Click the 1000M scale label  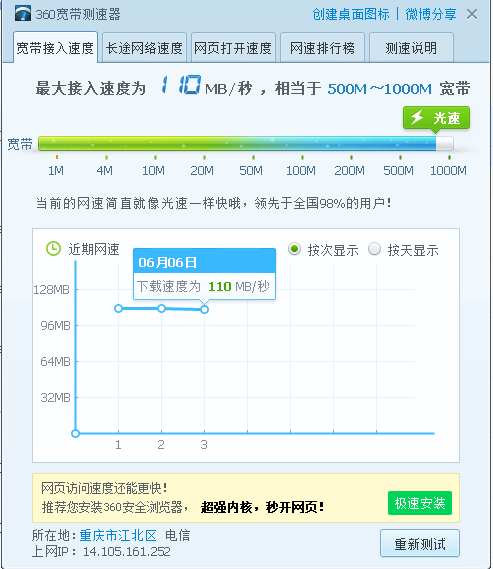(448, 171)
